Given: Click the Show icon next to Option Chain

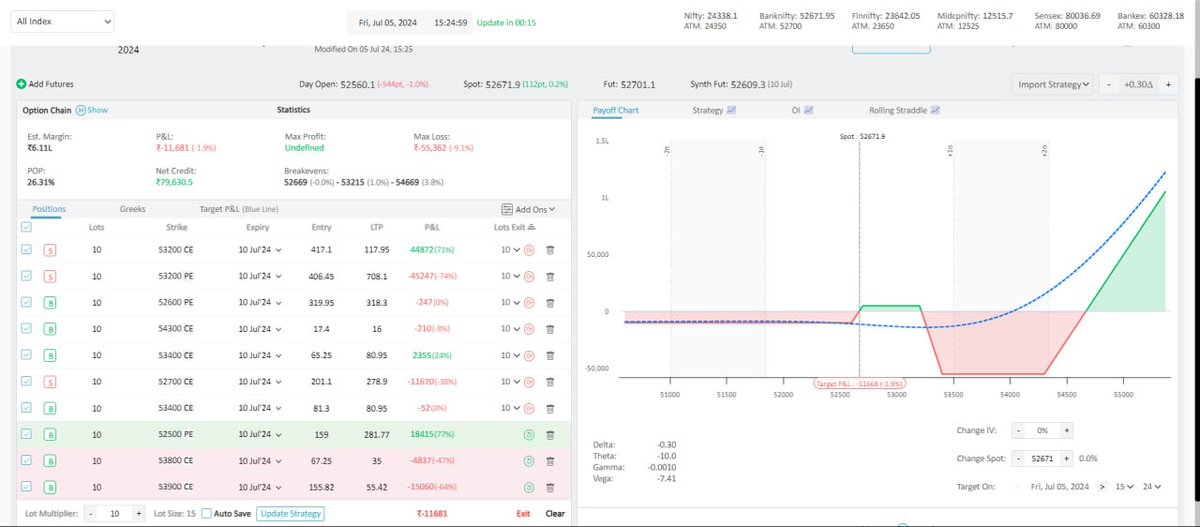Looking at the screenshot, I should 80,110.
